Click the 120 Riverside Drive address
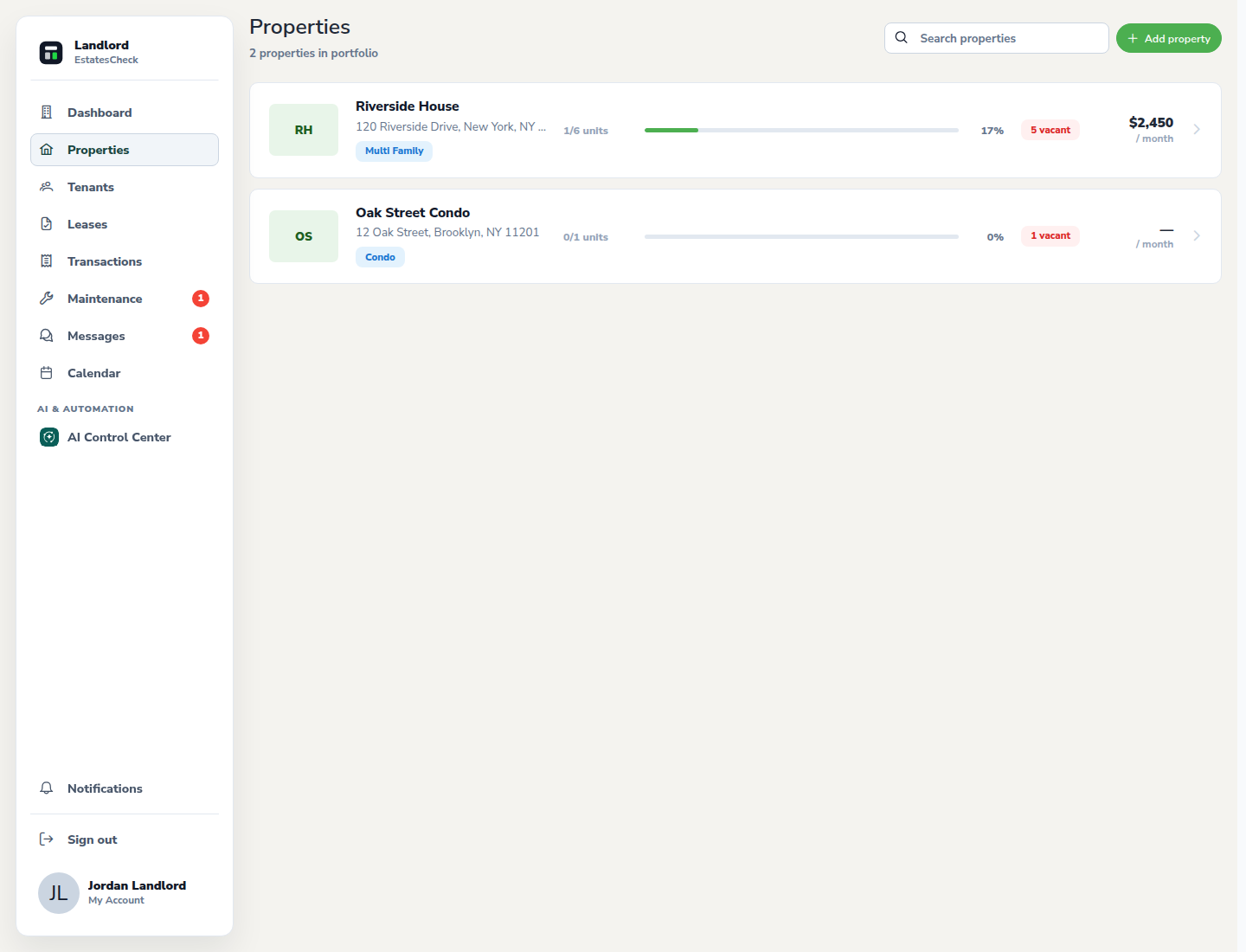 (451, 126)
